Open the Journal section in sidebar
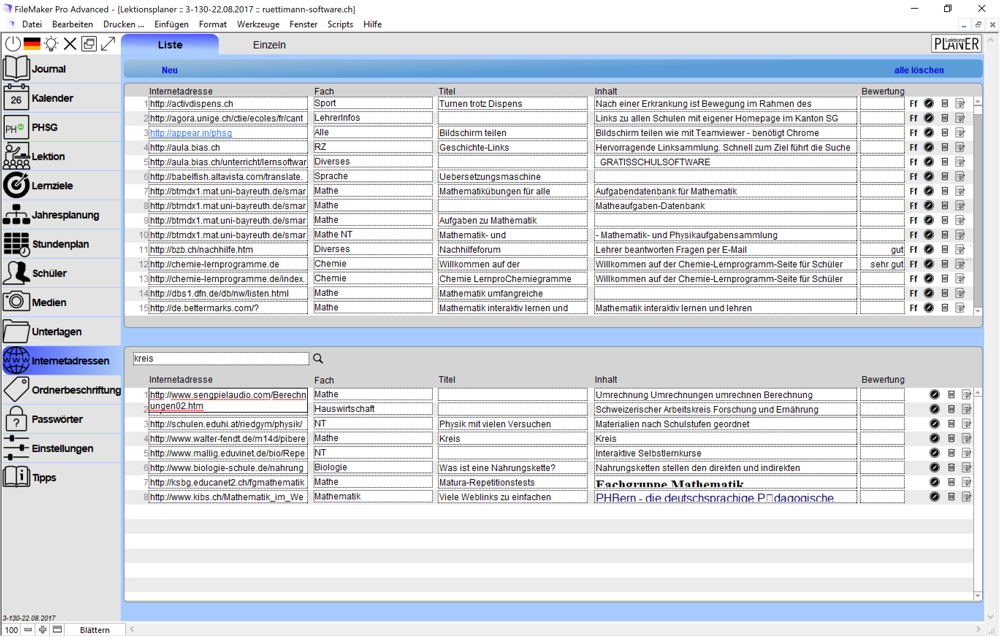Viewport: 1000px width, 637px height. pyautogui.click(x=61, y=69)
